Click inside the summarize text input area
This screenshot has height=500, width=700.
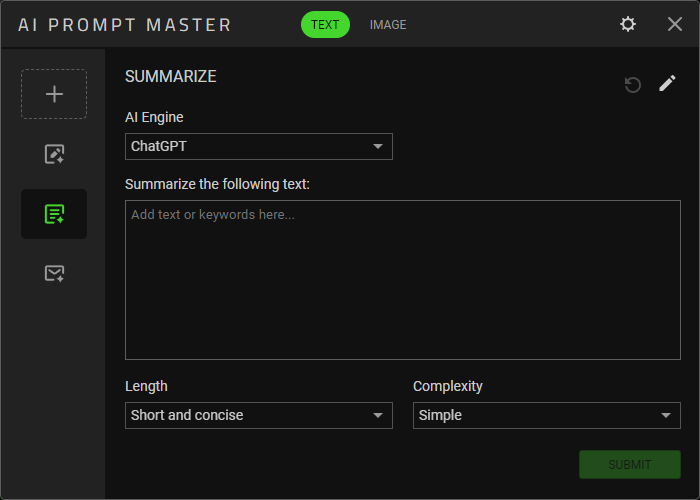403,280
